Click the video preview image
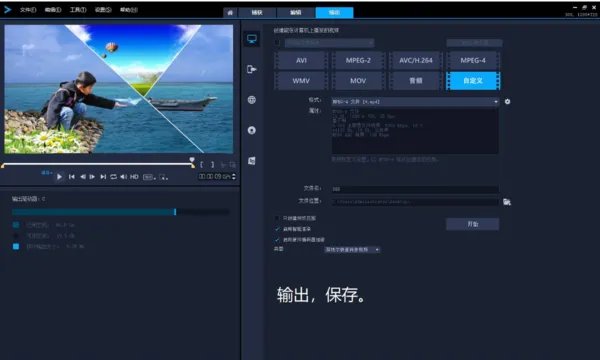 (119, 89)
